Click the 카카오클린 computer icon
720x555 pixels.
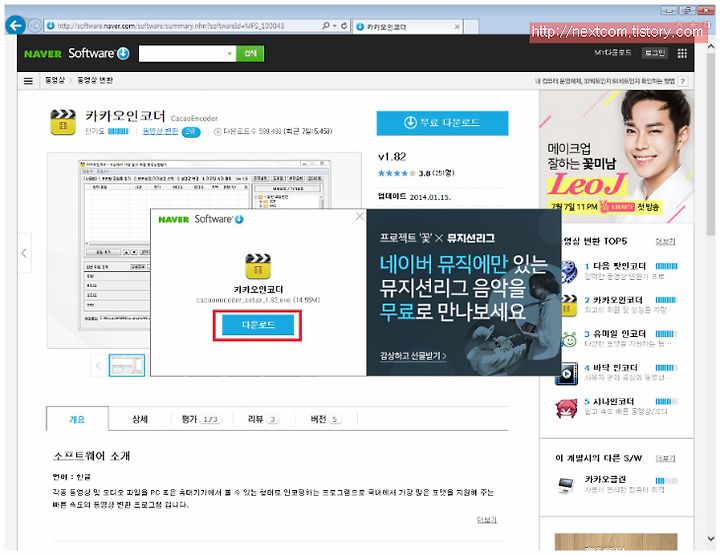coord(566,485)
